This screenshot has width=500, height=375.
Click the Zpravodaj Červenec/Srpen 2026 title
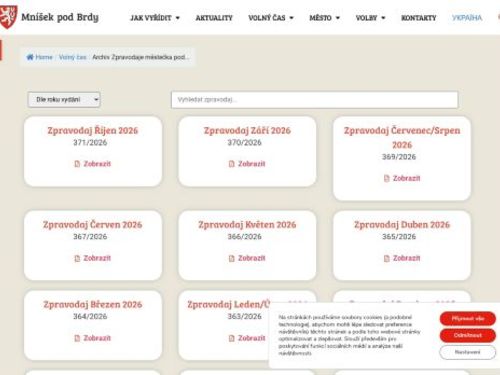402,137
